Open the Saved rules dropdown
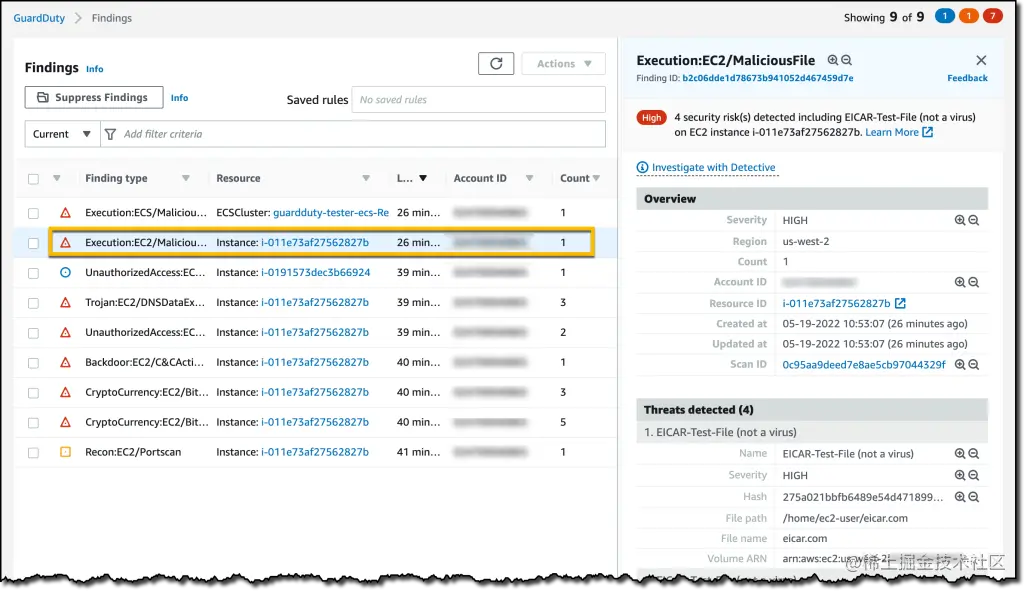Screen dimensions: 1024x591 click(478, 99)
